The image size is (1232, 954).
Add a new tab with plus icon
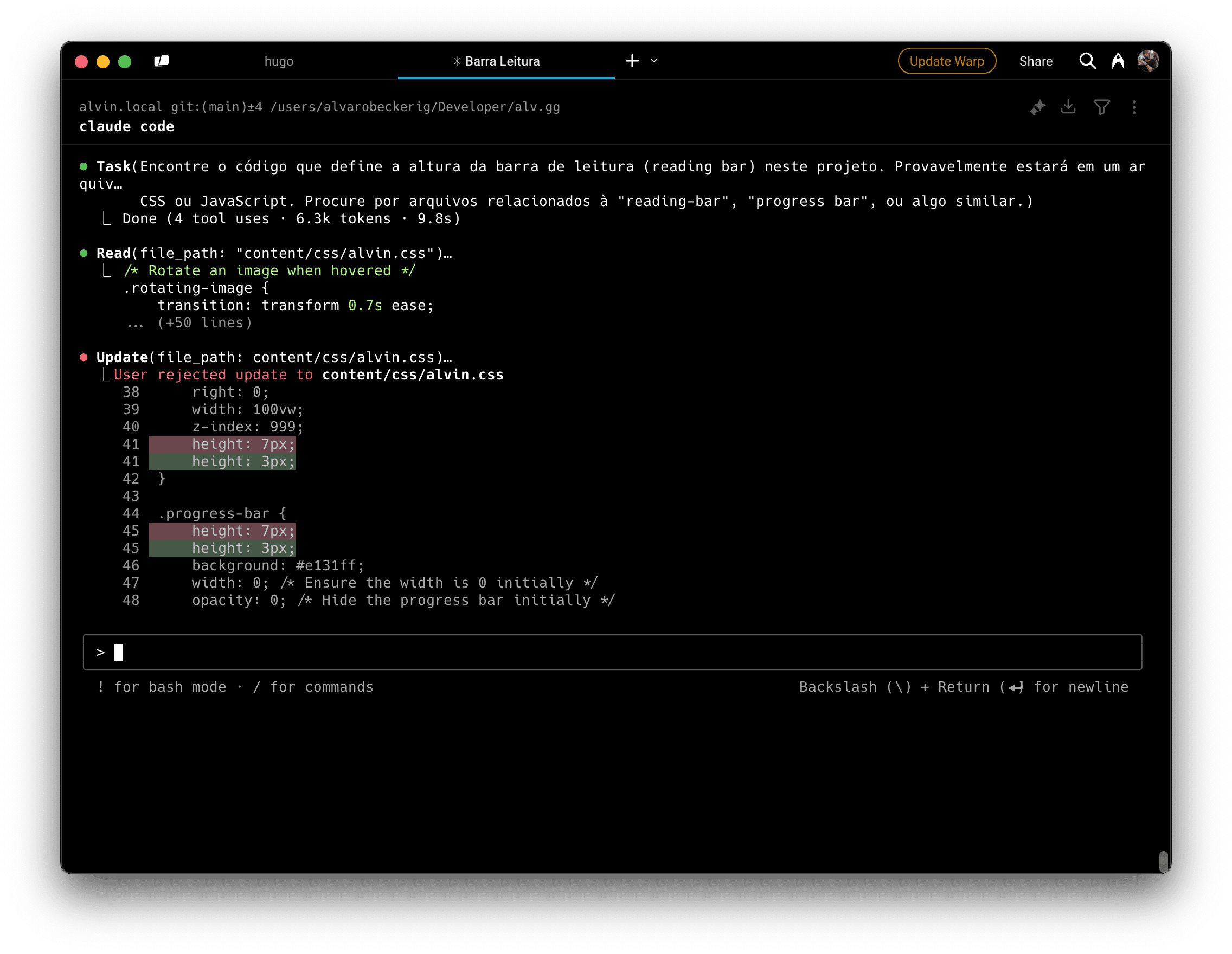click(x=632, y=61)
